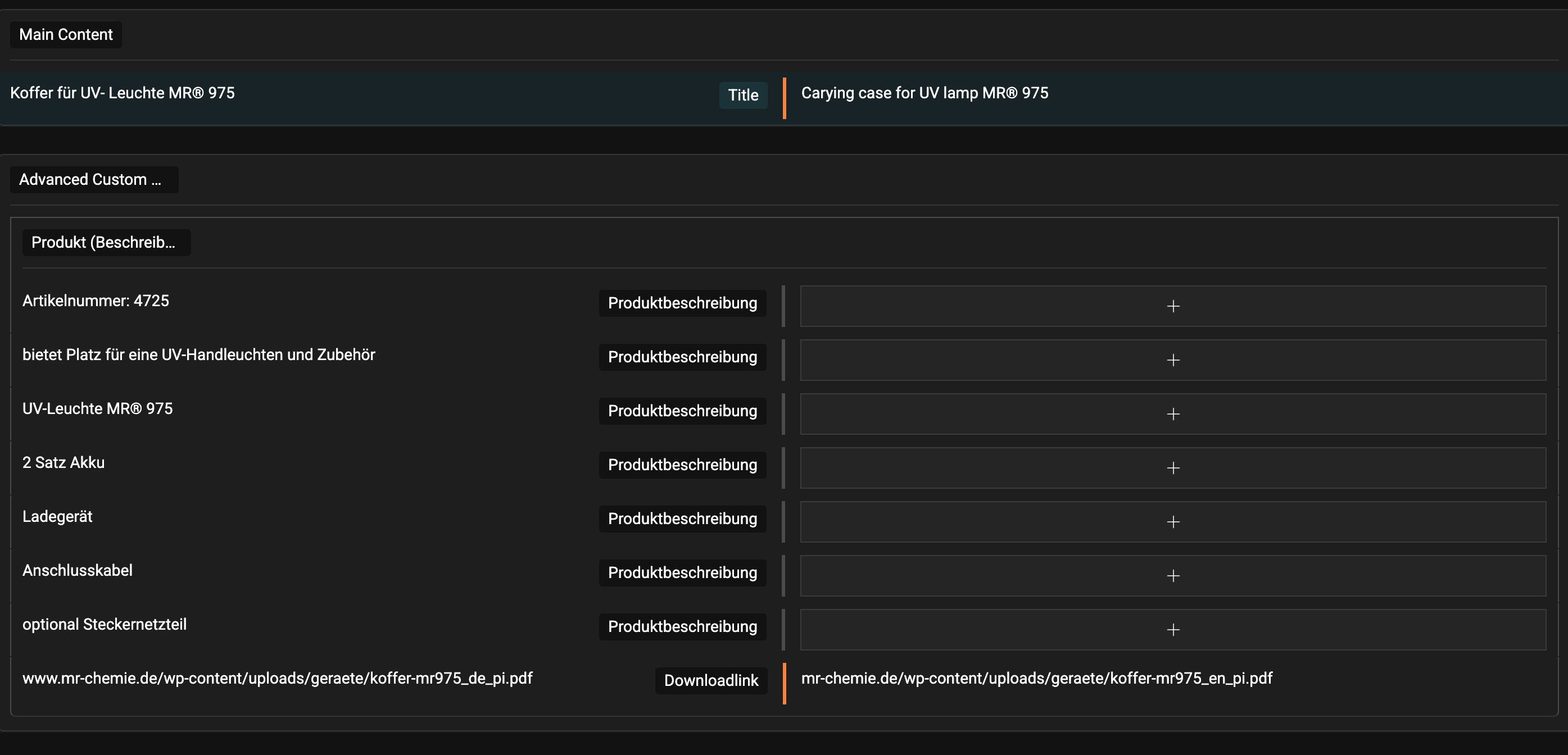1568x755 pixels.
Task: Click the German koffer-mr975_de_pi.pdf source link text
Action: (277, 679)
